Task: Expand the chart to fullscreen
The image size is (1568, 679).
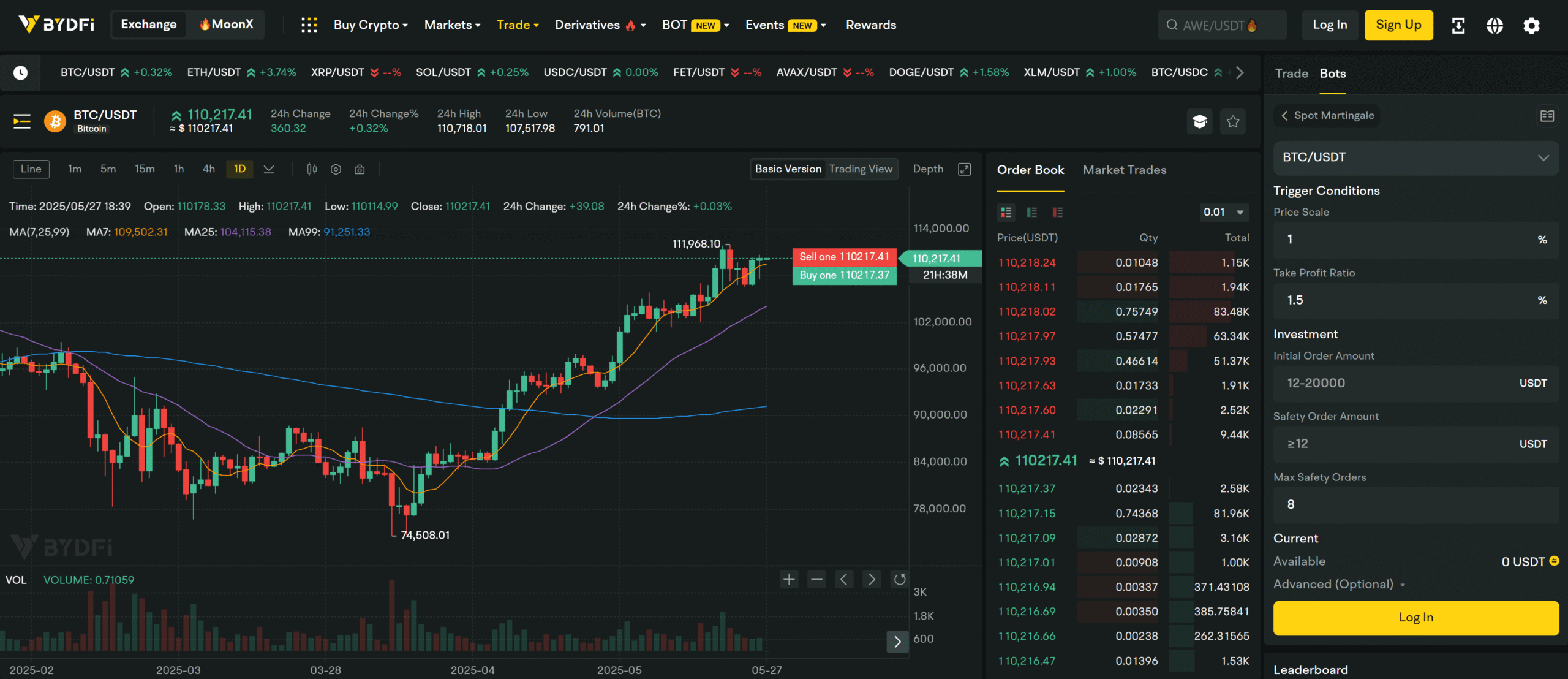Action: pos(964,169)
